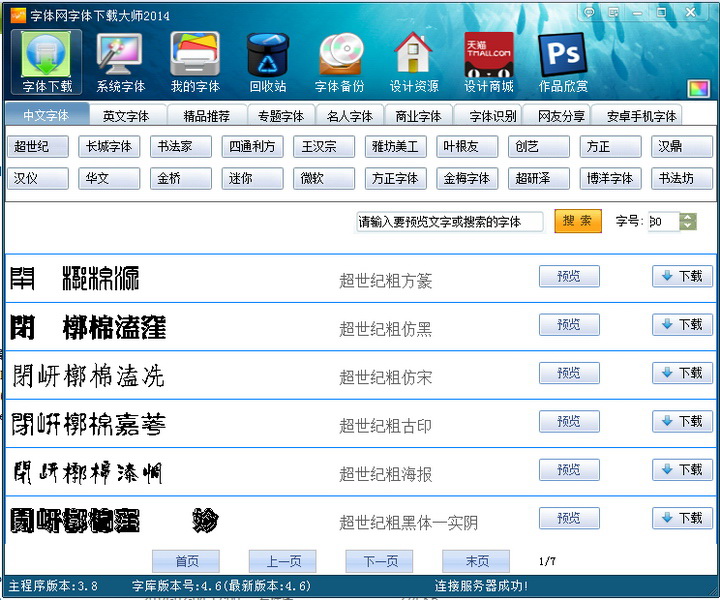The width and height of the screenshot is (720, 600).
Task: Download the 超世纪粗仿宋 font
Action: coord(682,373)
